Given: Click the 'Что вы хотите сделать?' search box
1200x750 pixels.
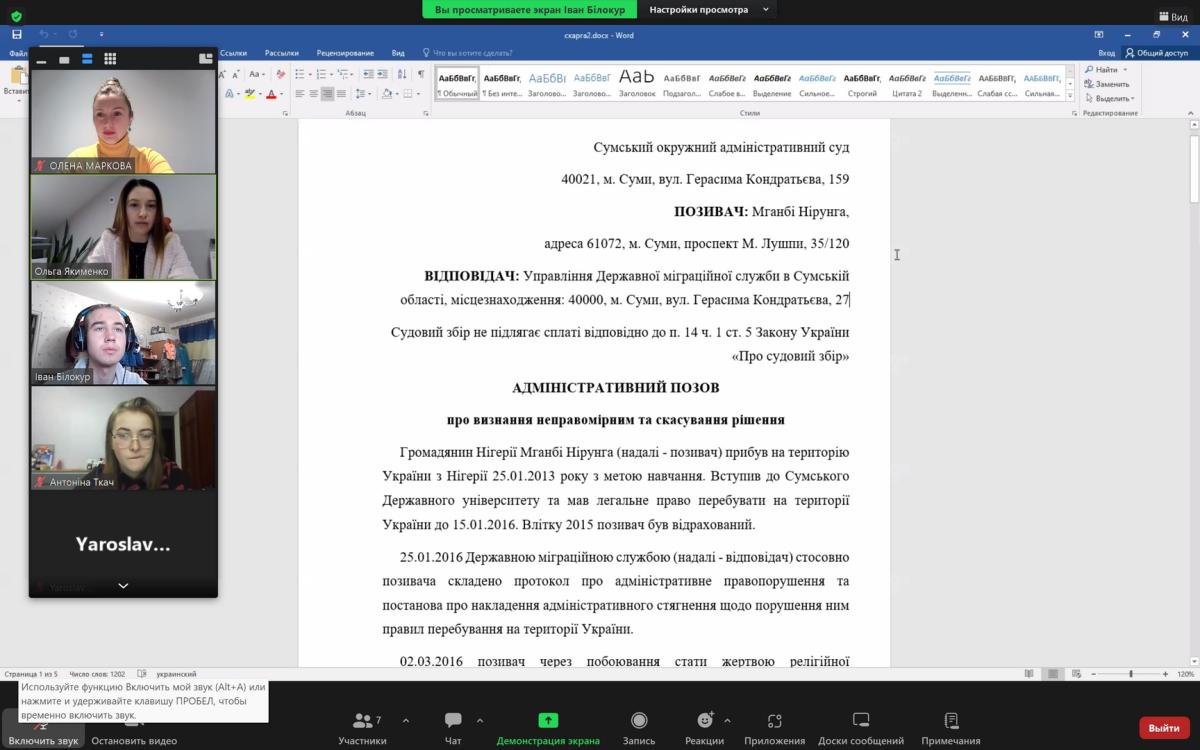Looking at the screenshot, I should [468, 53].
